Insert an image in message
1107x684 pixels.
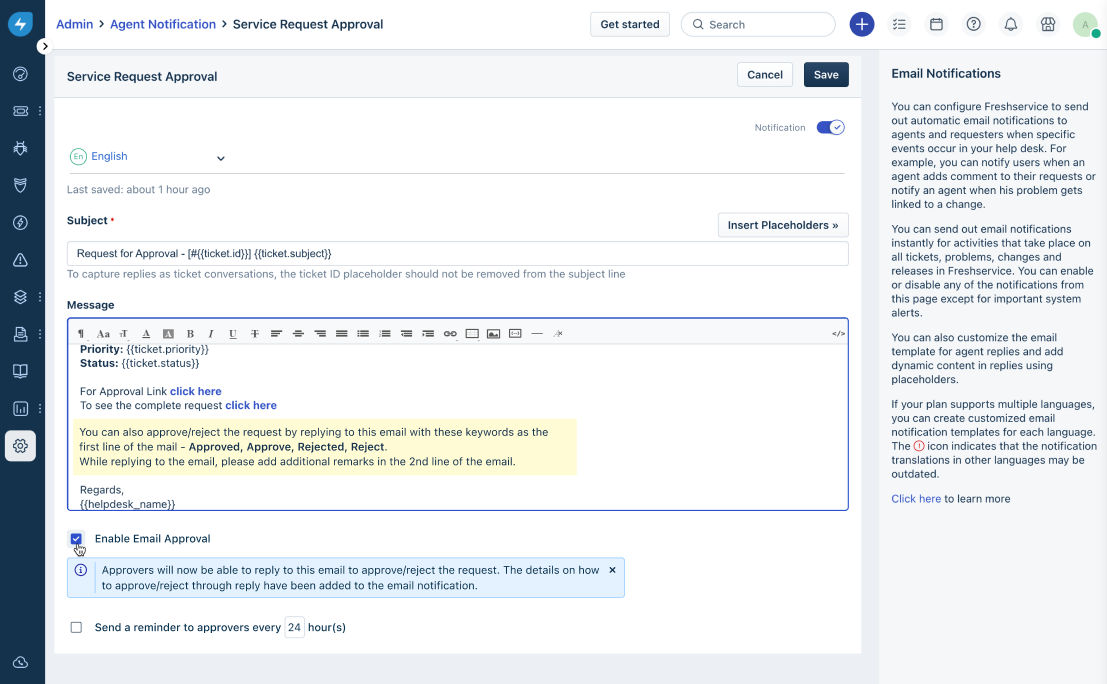[493, 334]
